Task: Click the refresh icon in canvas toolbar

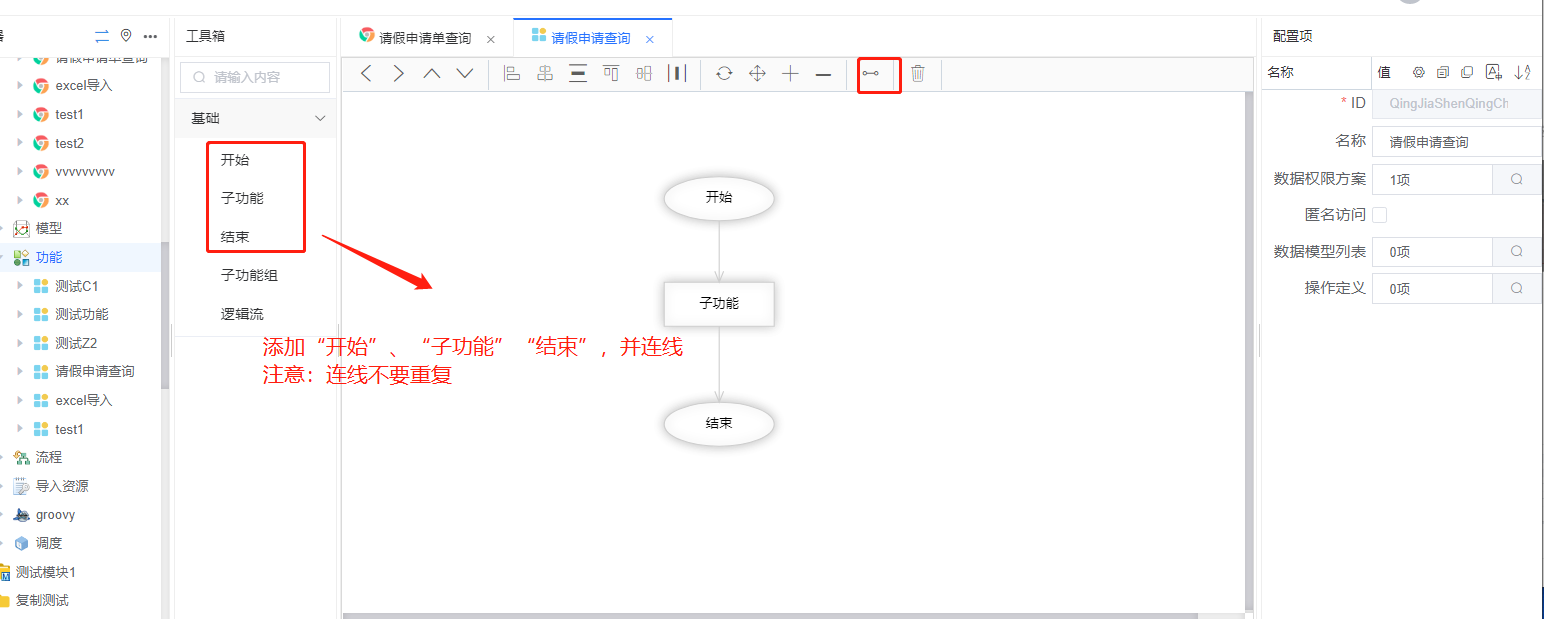Action: coord(724,74)
